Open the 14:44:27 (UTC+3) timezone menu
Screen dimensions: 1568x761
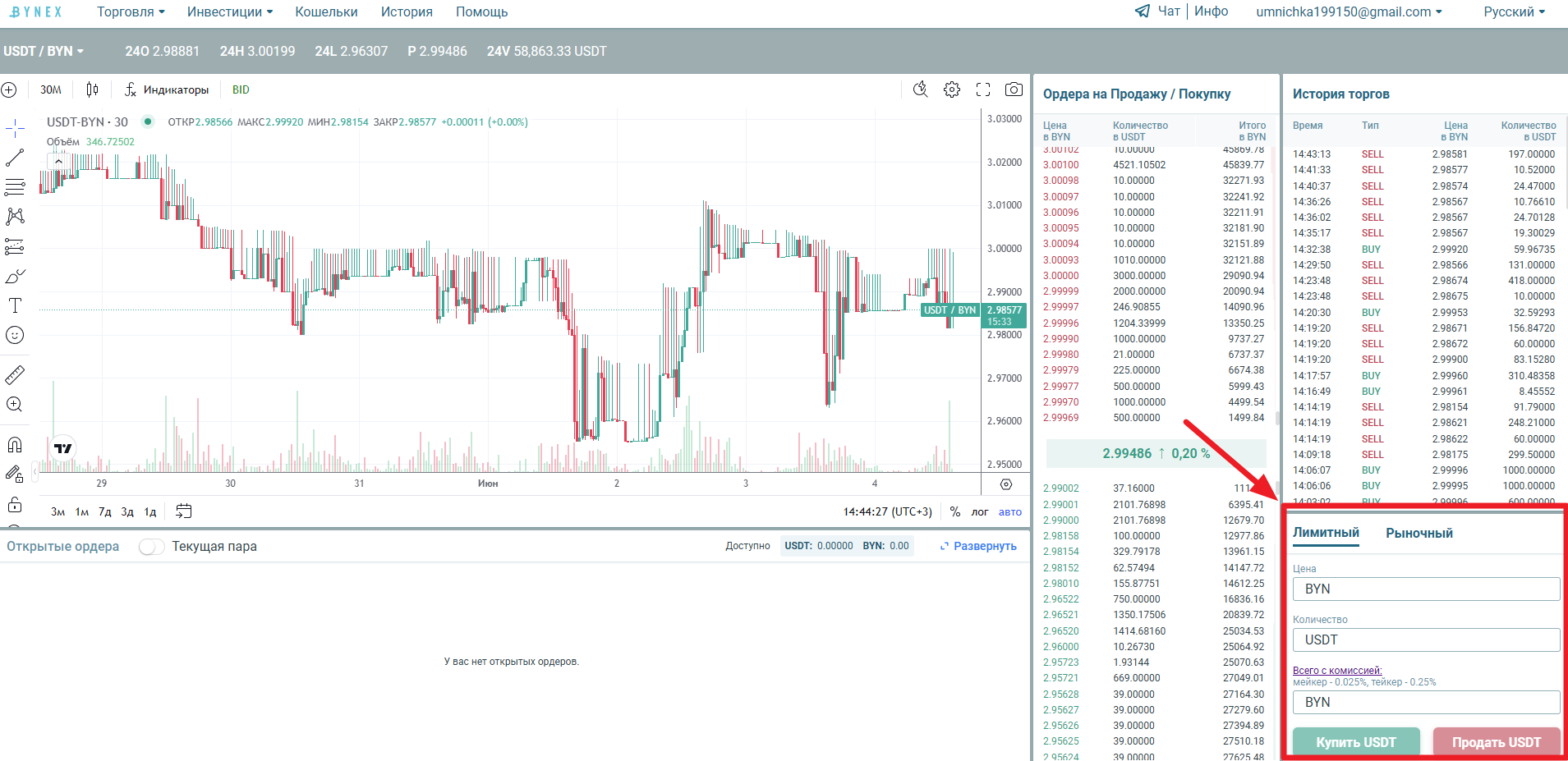tap(887, 511)
